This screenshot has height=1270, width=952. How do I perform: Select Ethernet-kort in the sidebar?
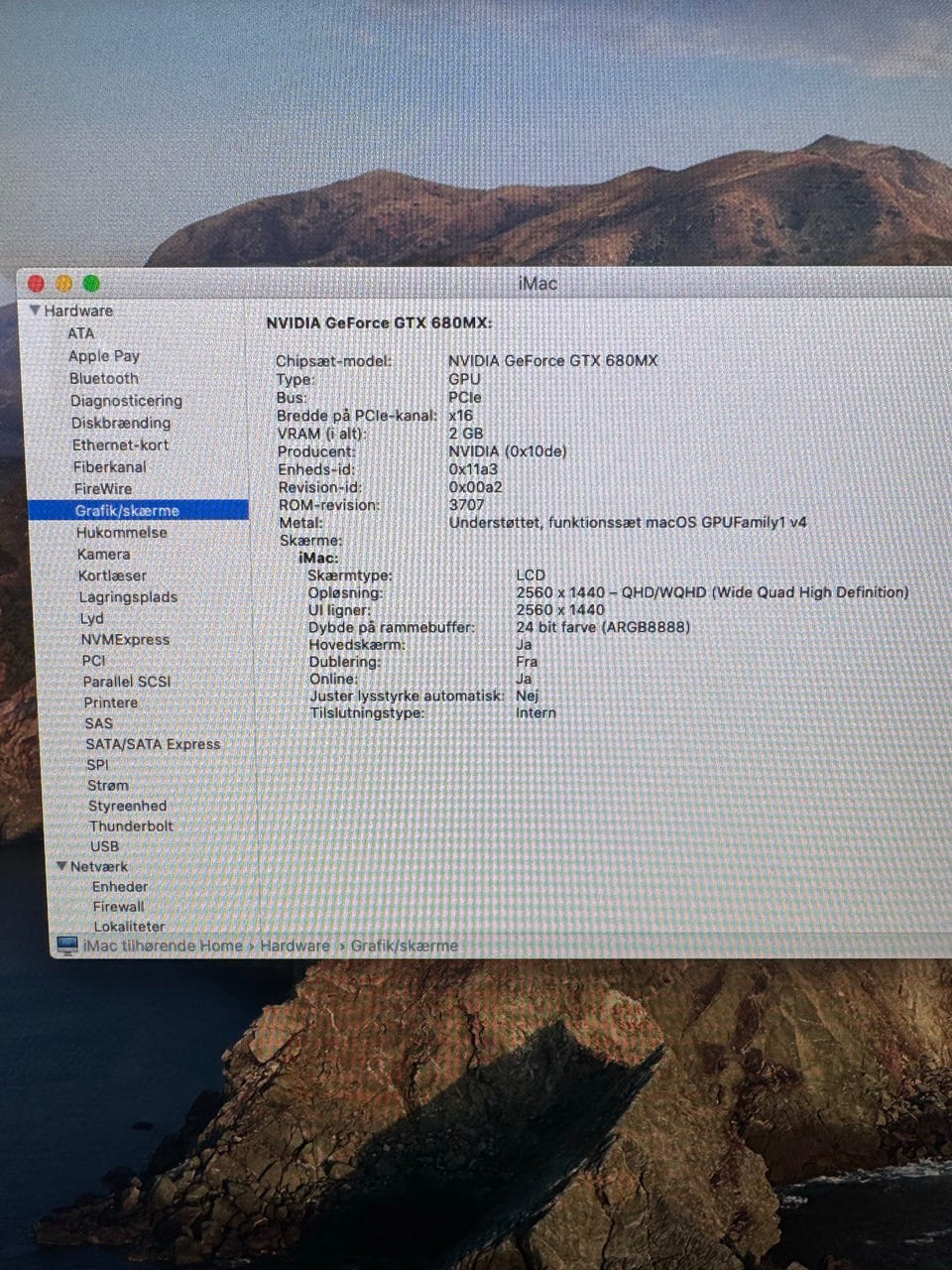click(120, 444)
